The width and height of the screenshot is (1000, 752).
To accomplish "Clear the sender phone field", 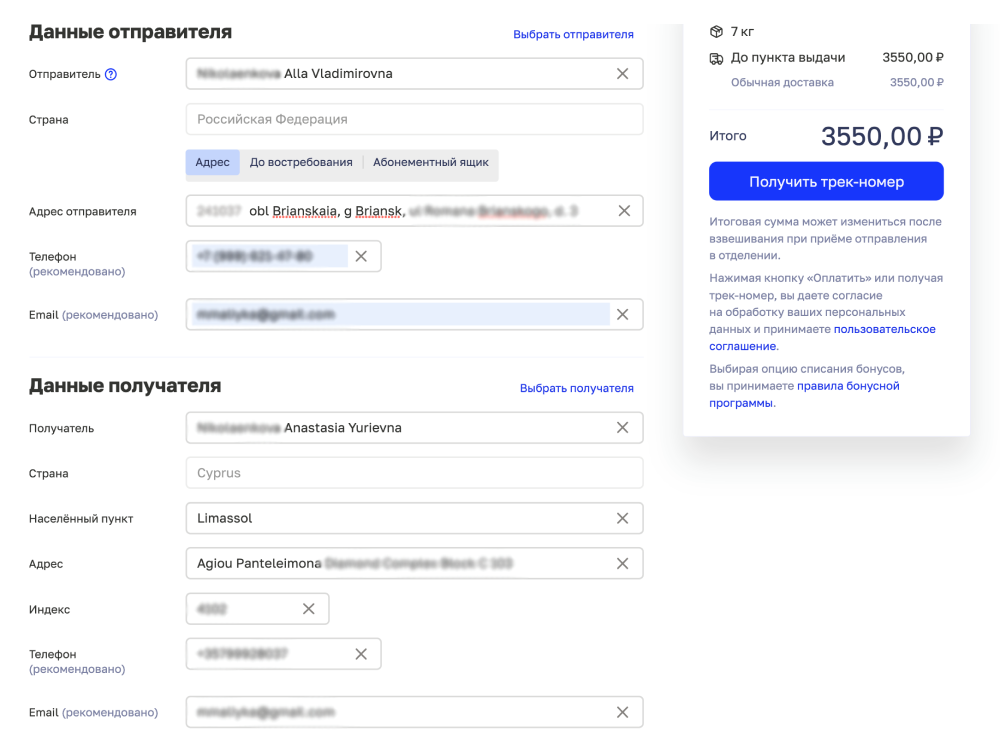I will (361, 256).
